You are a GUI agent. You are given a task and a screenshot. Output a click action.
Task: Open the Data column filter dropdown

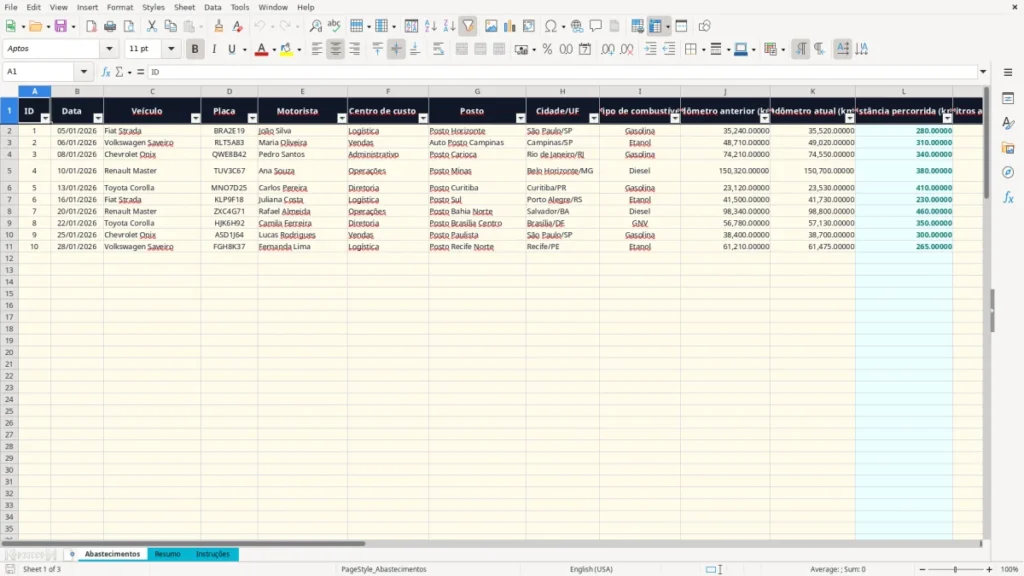tap(98, 118)
